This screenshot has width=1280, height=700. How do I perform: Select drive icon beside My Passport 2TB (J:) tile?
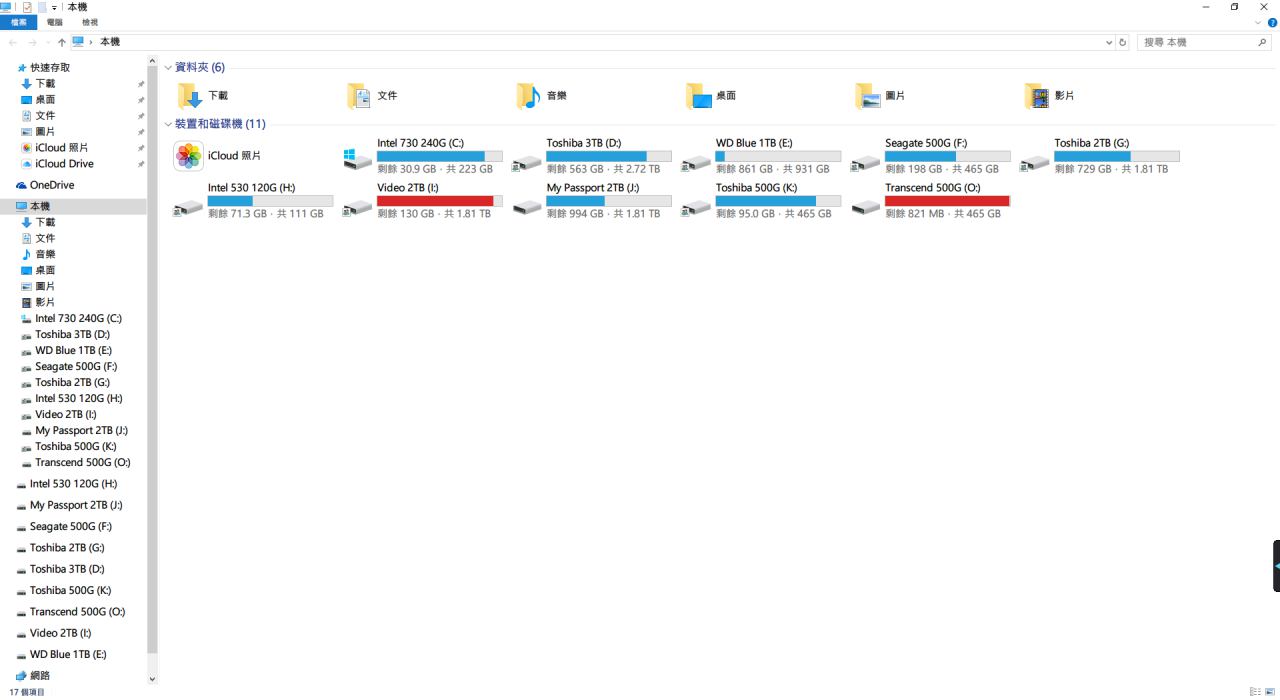527,207
